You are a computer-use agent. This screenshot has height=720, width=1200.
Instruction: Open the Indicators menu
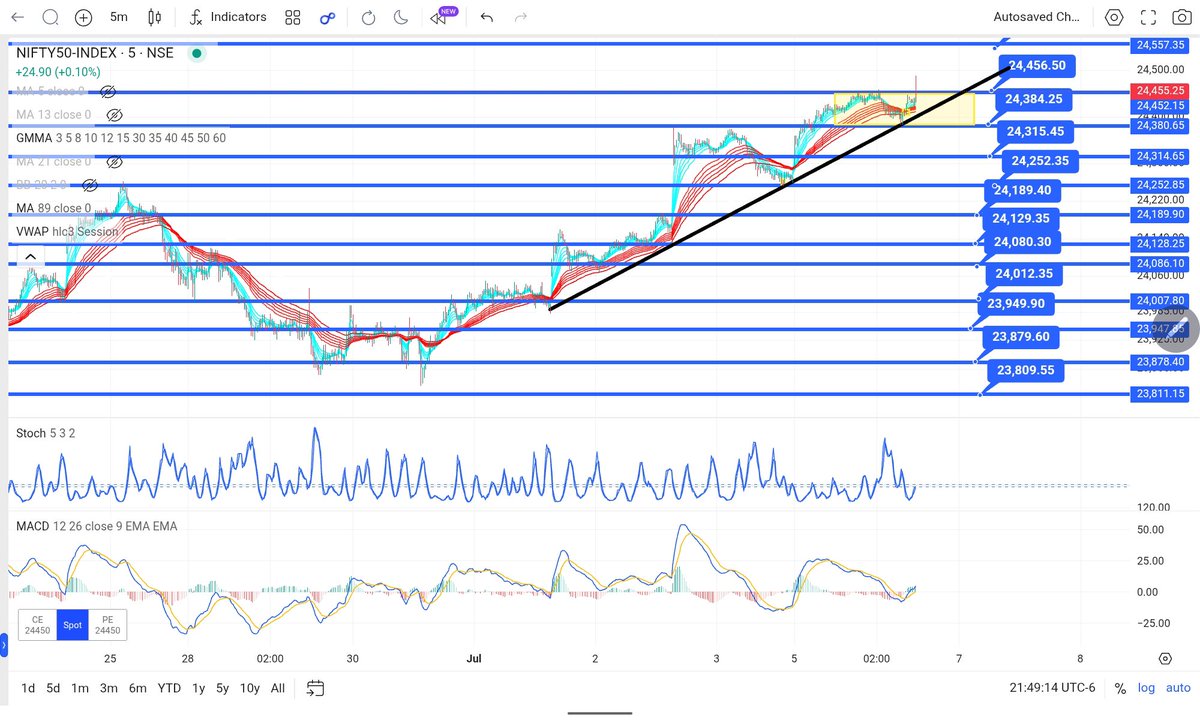coord(228,17)
